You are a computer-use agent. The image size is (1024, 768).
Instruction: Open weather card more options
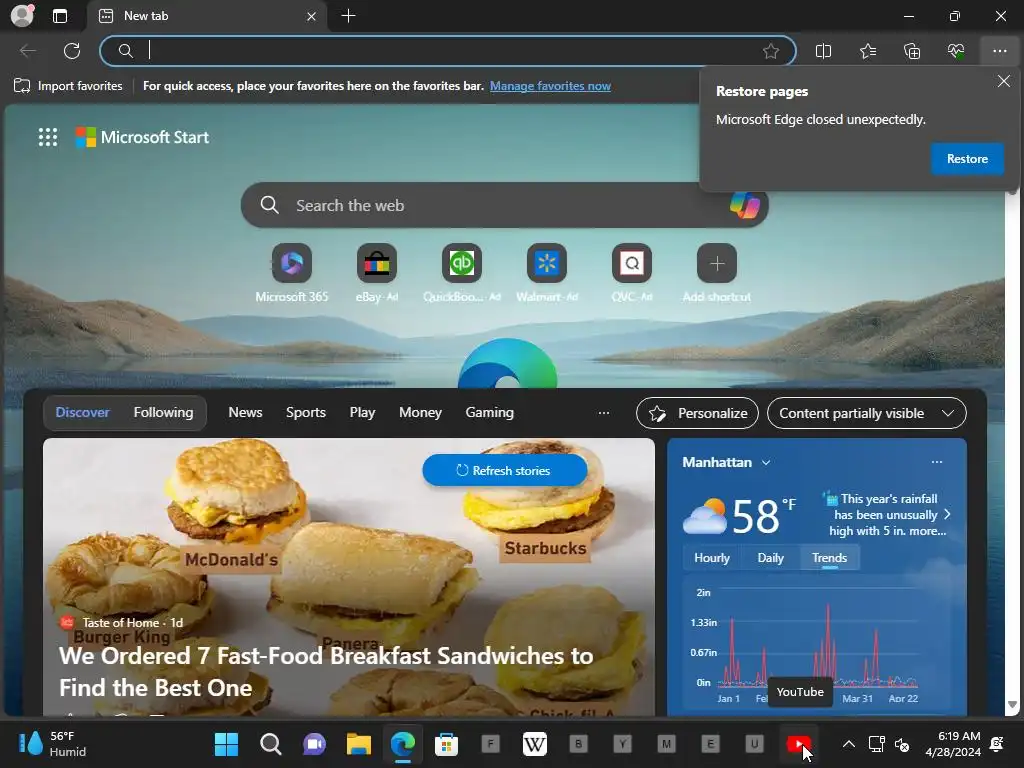936,462
